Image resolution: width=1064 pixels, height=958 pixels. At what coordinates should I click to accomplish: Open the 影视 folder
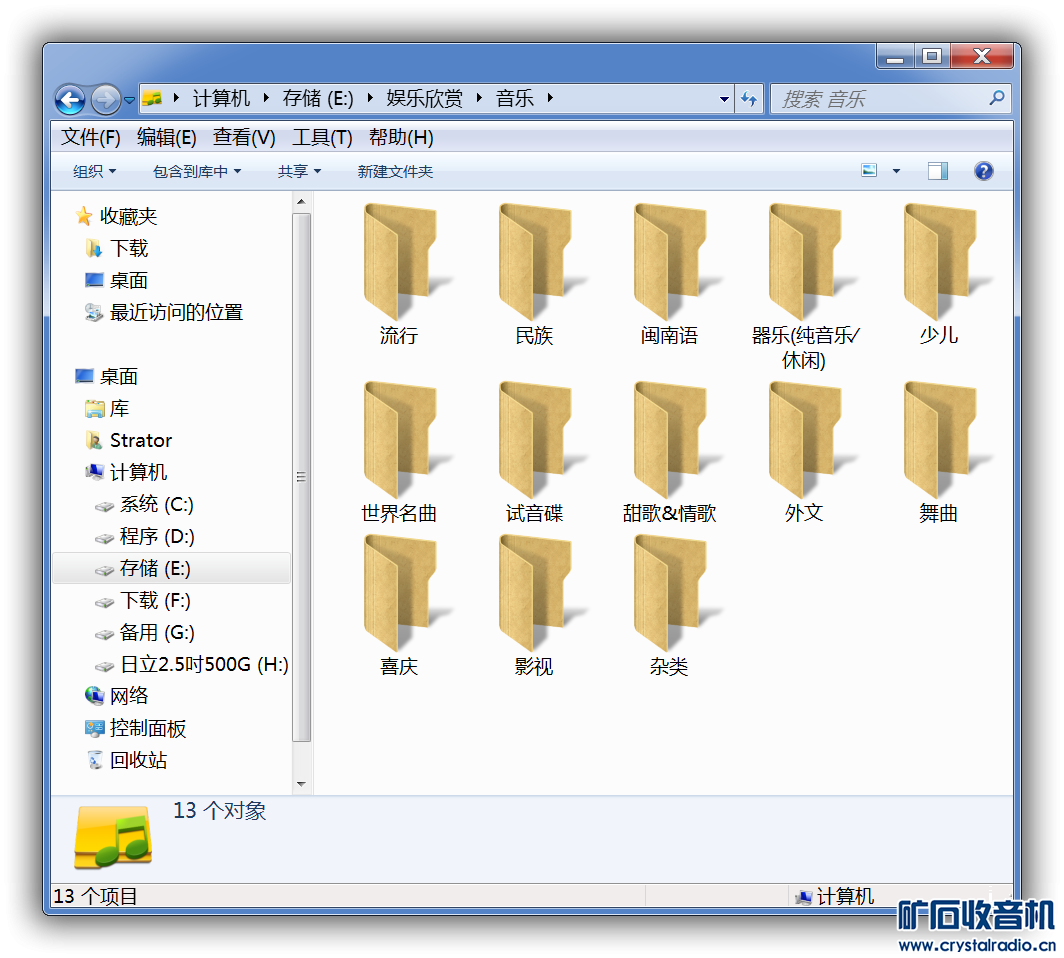click(534, 607)
